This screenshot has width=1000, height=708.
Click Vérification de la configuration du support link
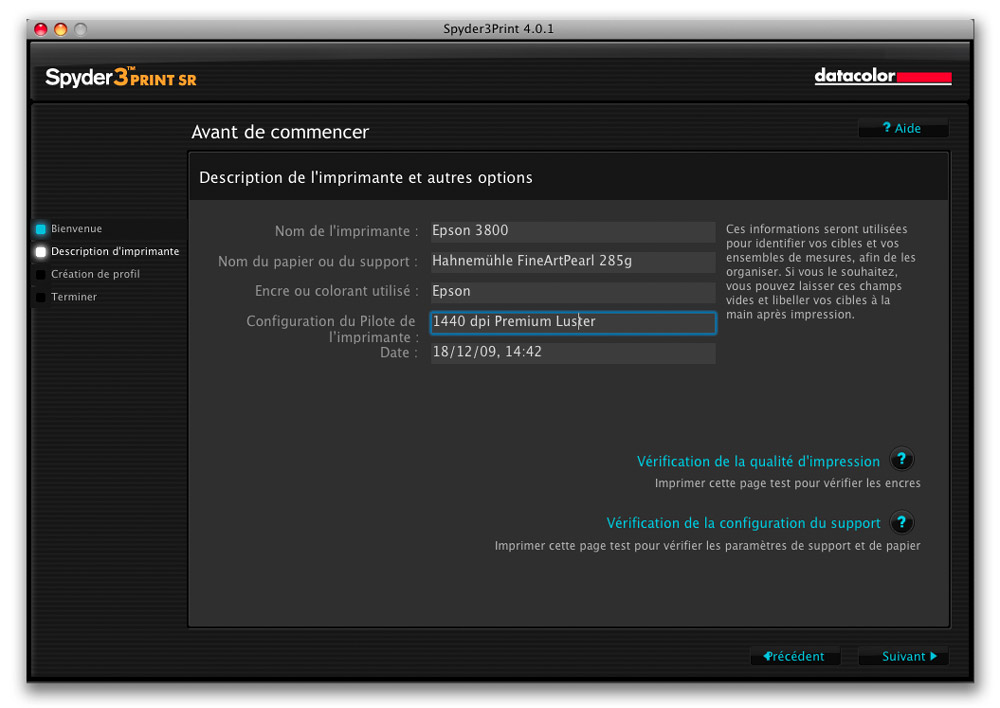743,523
